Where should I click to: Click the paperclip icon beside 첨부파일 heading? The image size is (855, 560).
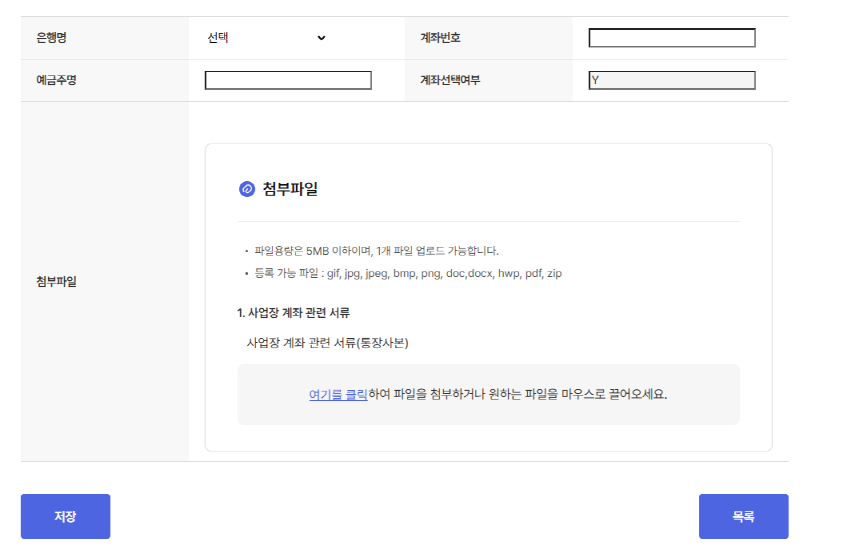pyautogui.click(x=247, y=189)
